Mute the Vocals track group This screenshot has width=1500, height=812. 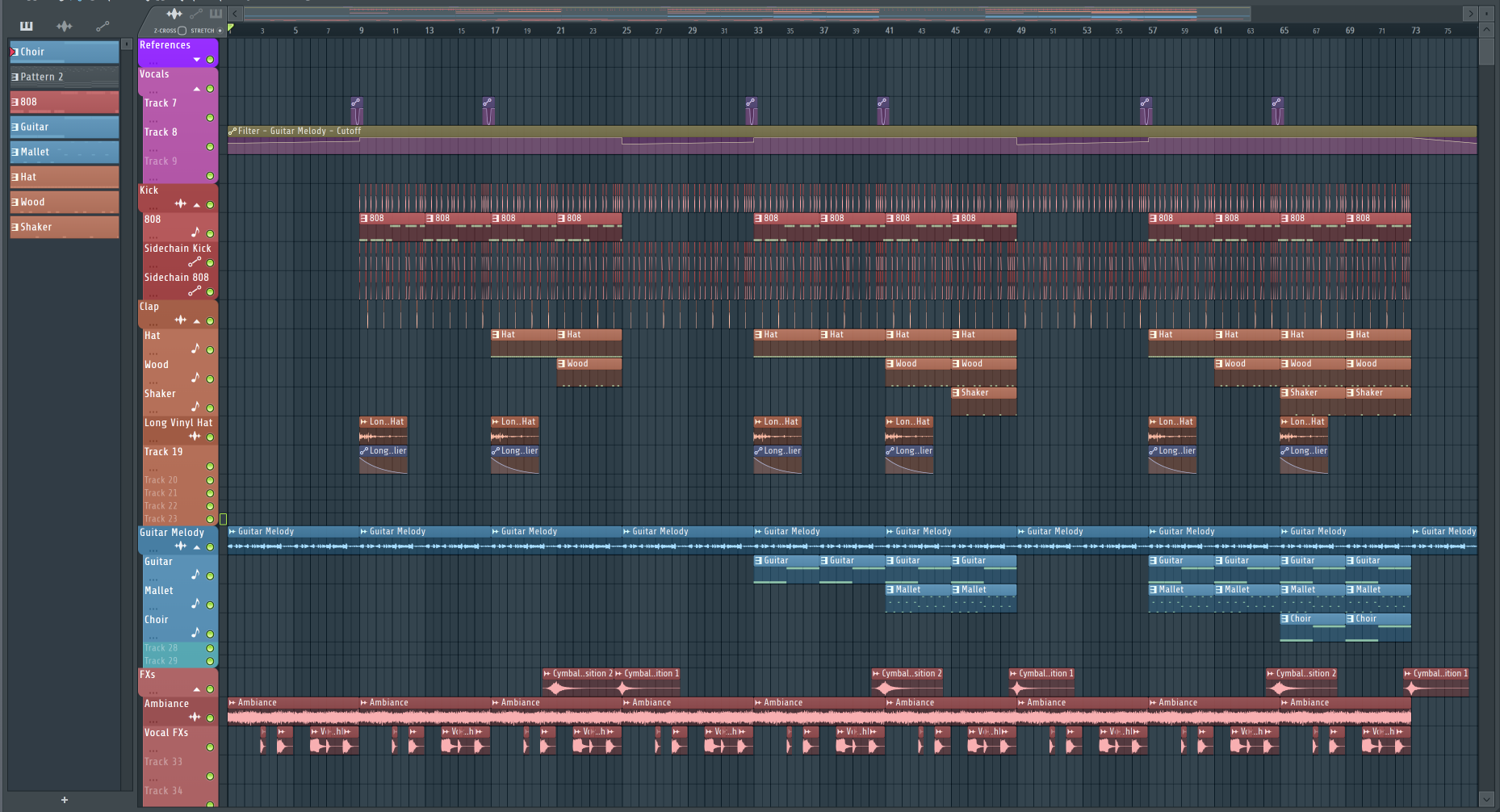click(210, 89)
